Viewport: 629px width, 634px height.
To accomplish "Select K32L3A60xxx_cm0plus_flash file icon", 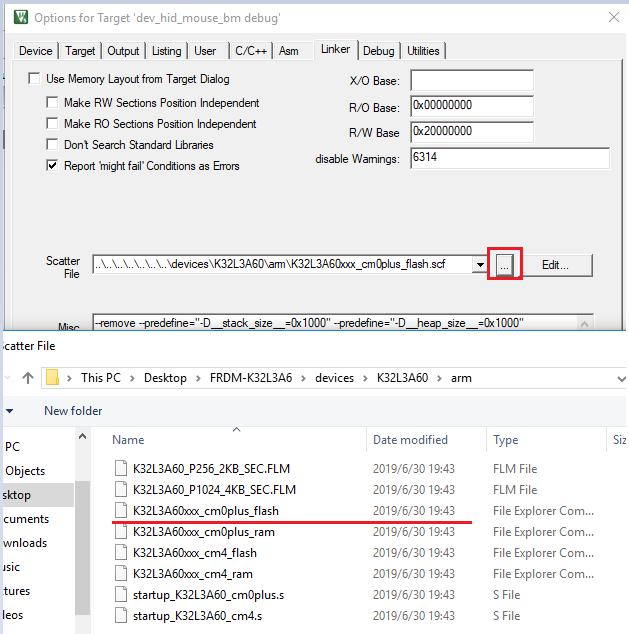I will tap(121, 511).
